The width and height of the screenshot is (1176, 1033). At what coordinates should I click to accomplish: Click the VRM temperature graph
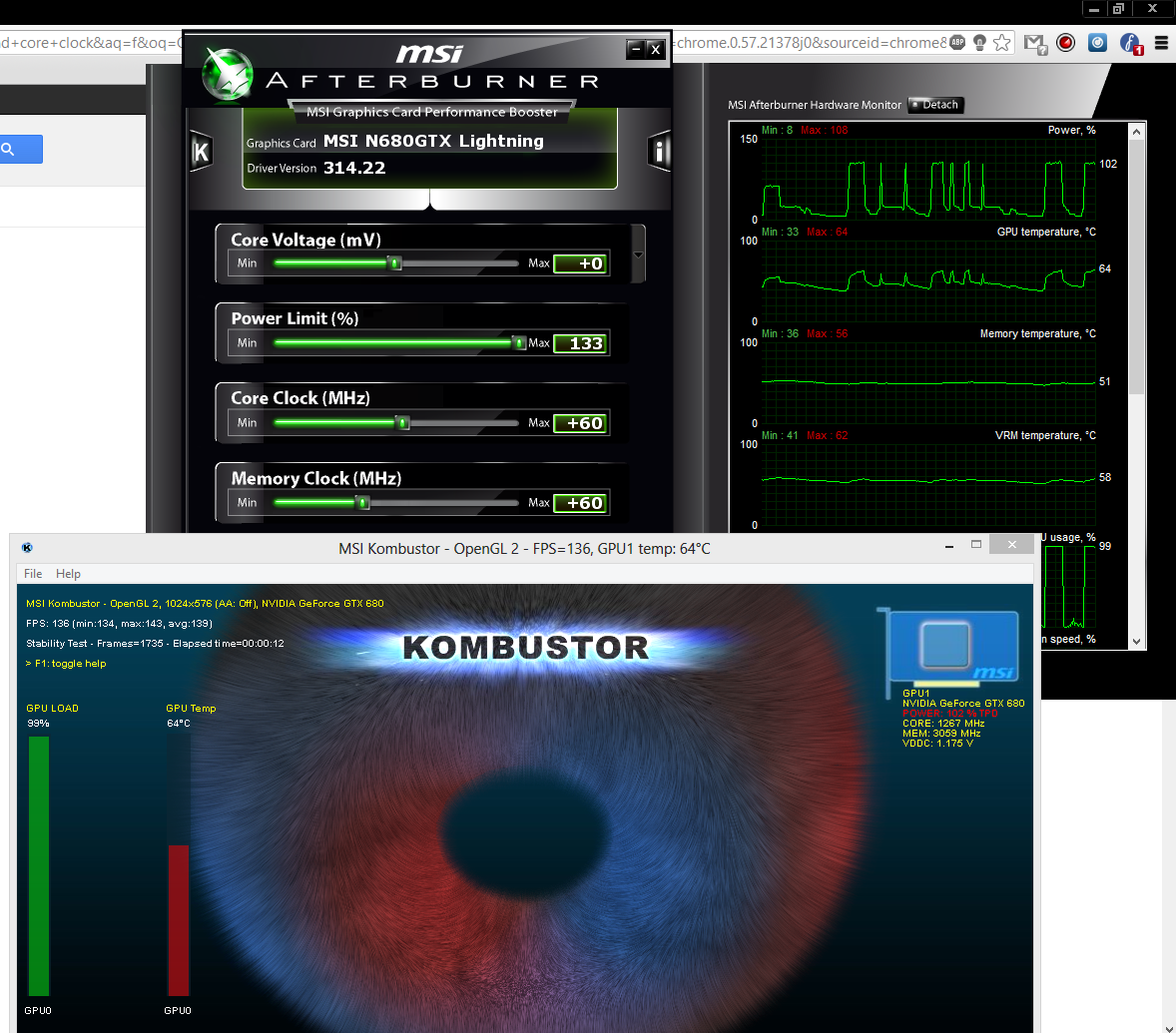point(928,483)
